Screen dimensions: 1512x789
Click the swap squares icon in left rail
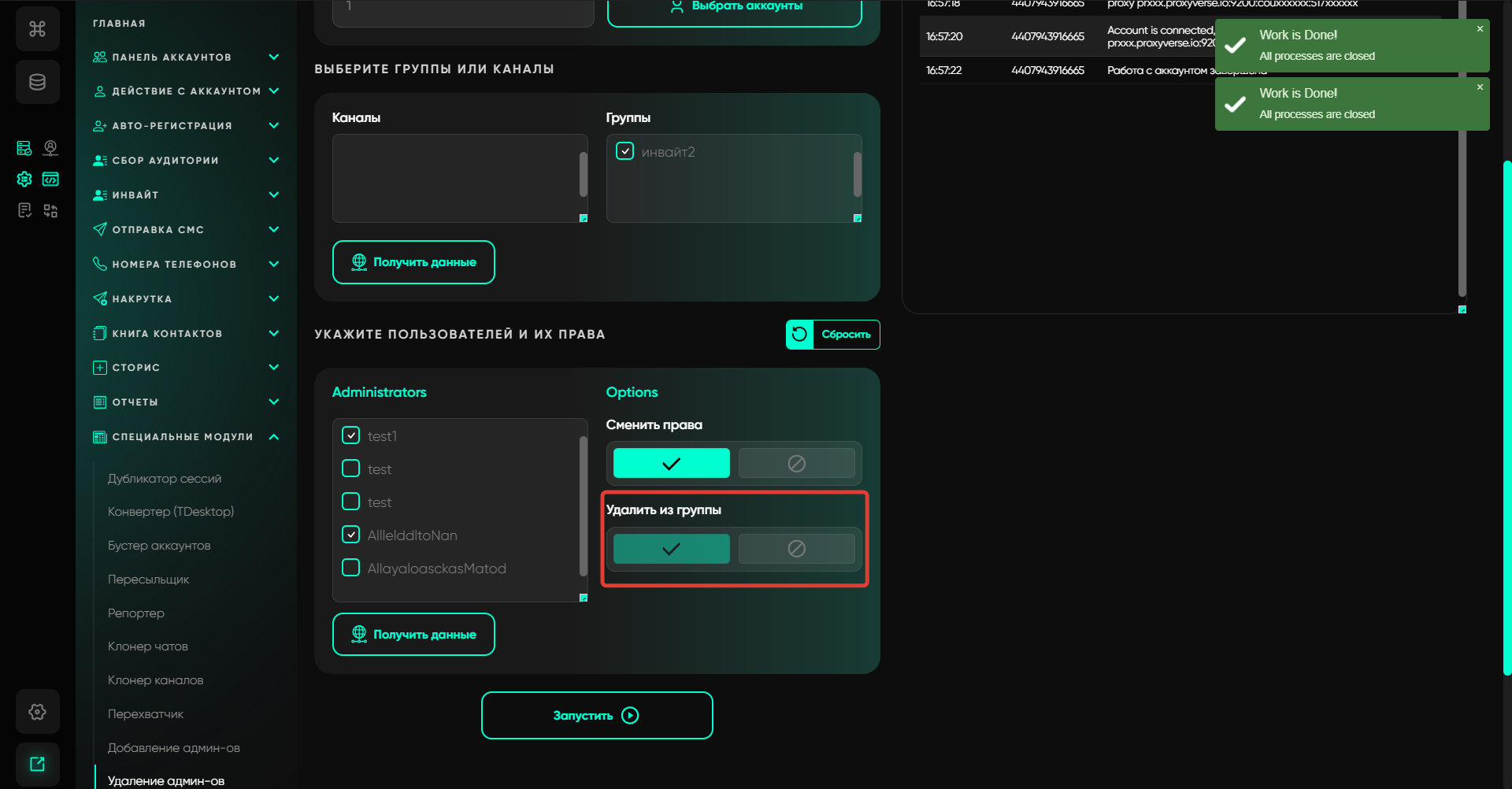50,211
